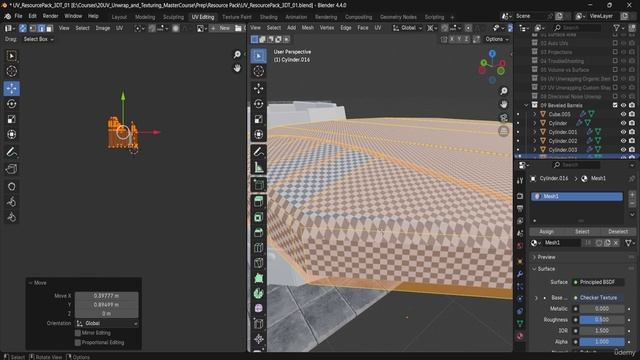Select the Add Cube tool in viewport
640x360 pixels.
click(258, 184)
